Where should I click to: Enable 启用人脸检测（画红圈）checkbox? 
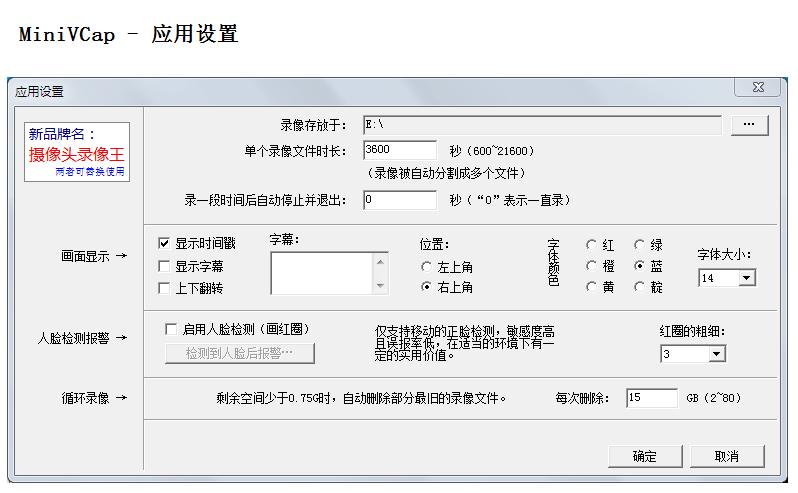click(x=171, y=329)
